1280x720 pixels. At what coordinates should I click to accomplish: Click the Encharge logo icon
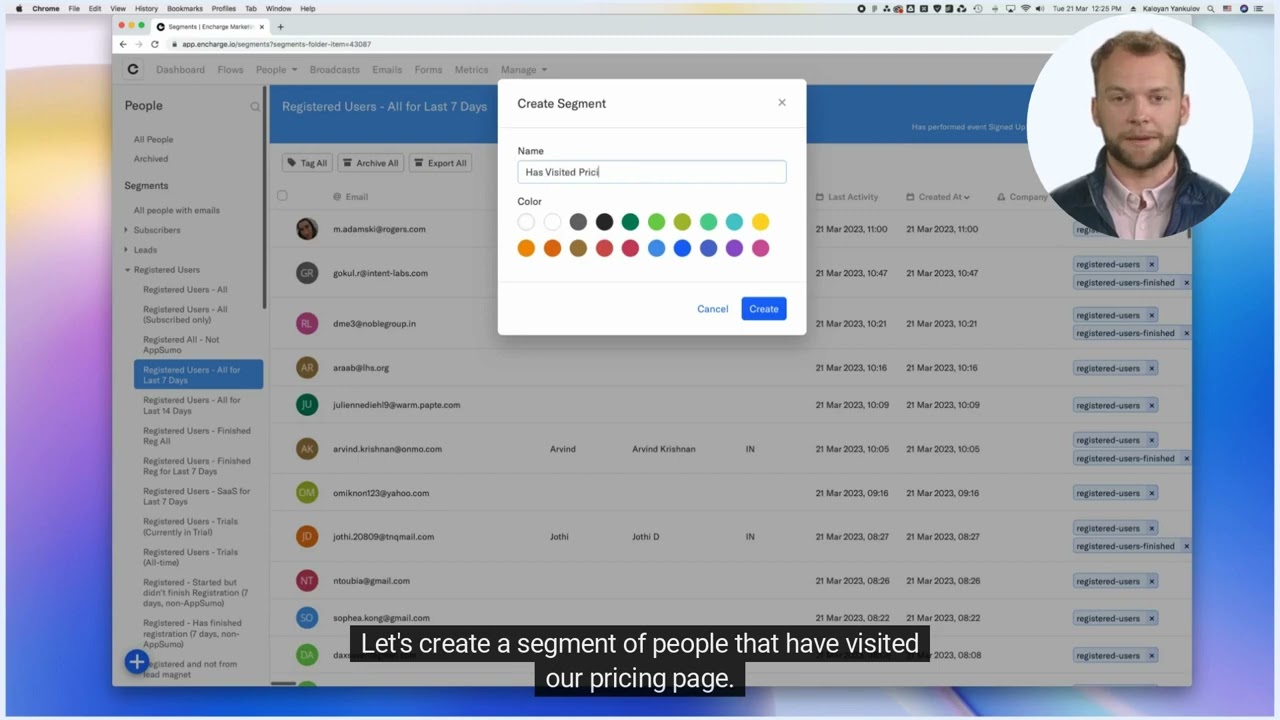133,69
